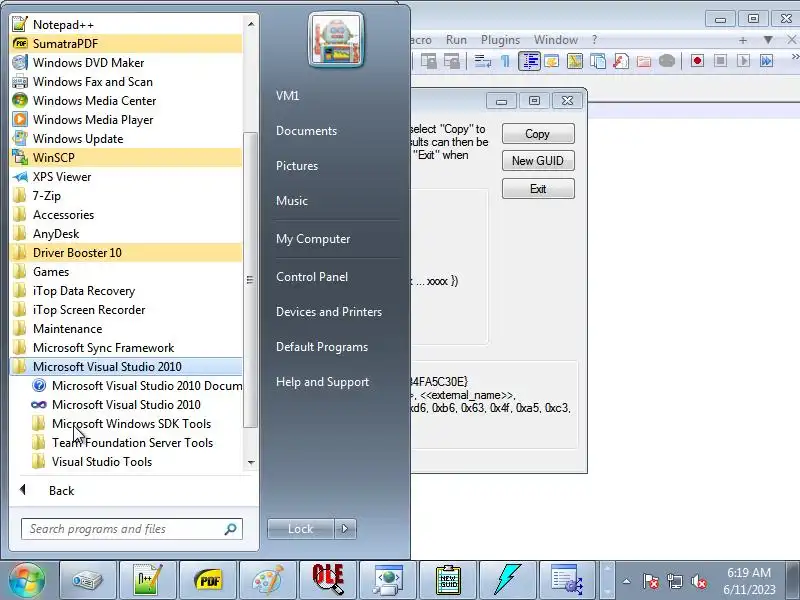Open SumatraPDF PDF icon on the taskbar
Screen dimensions: 800x600
point(208,580)
